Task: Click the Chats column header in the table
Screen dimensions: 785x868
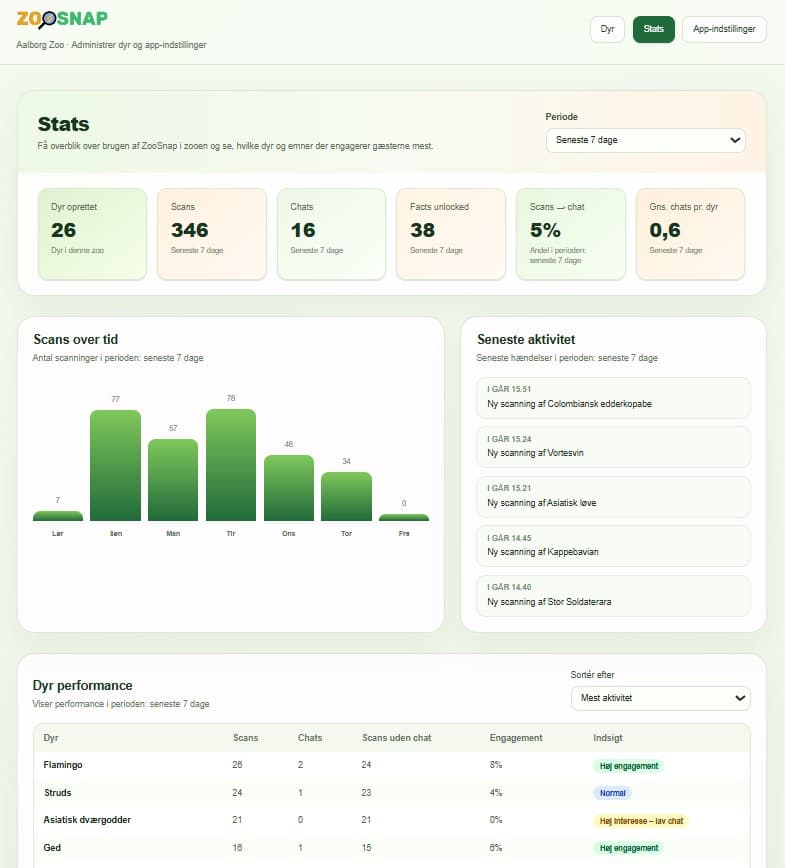Action: [310, 738]
